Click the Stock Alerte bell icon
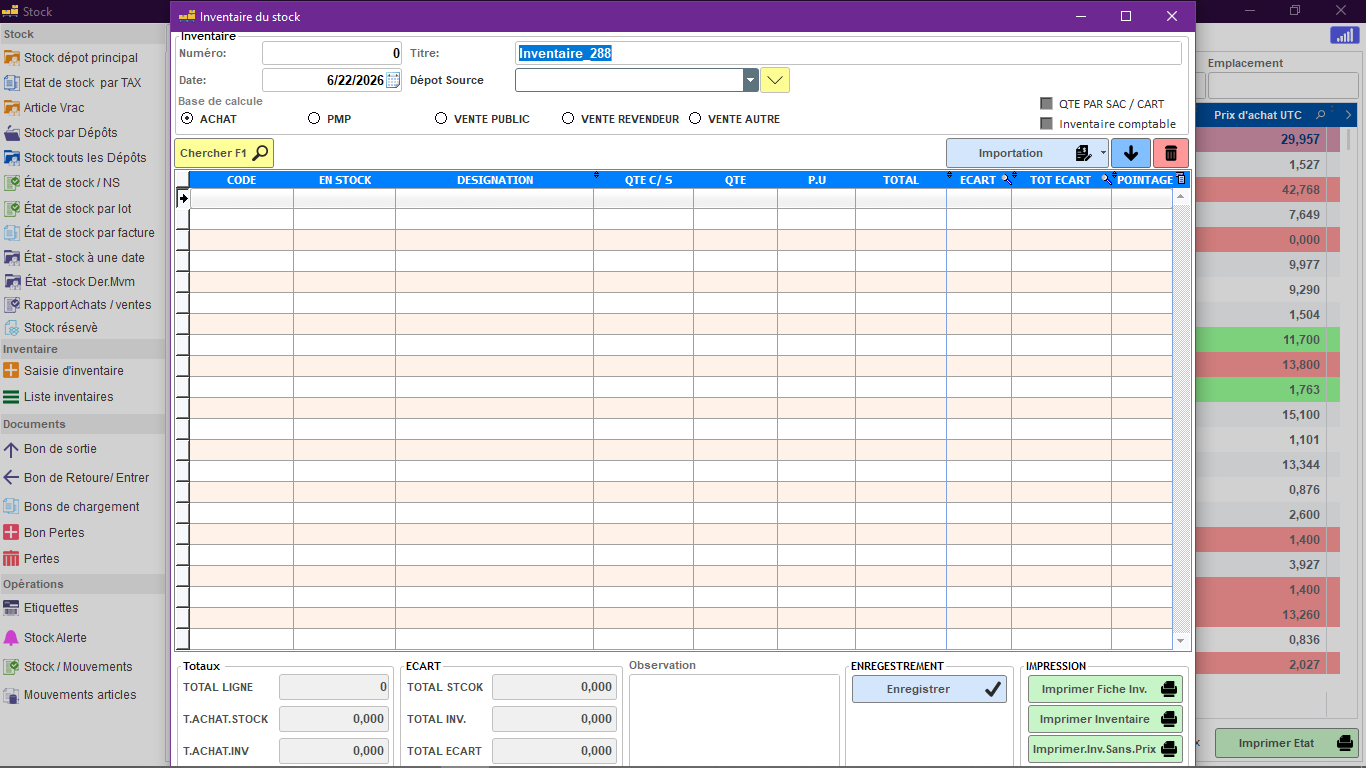 (12, 638)
